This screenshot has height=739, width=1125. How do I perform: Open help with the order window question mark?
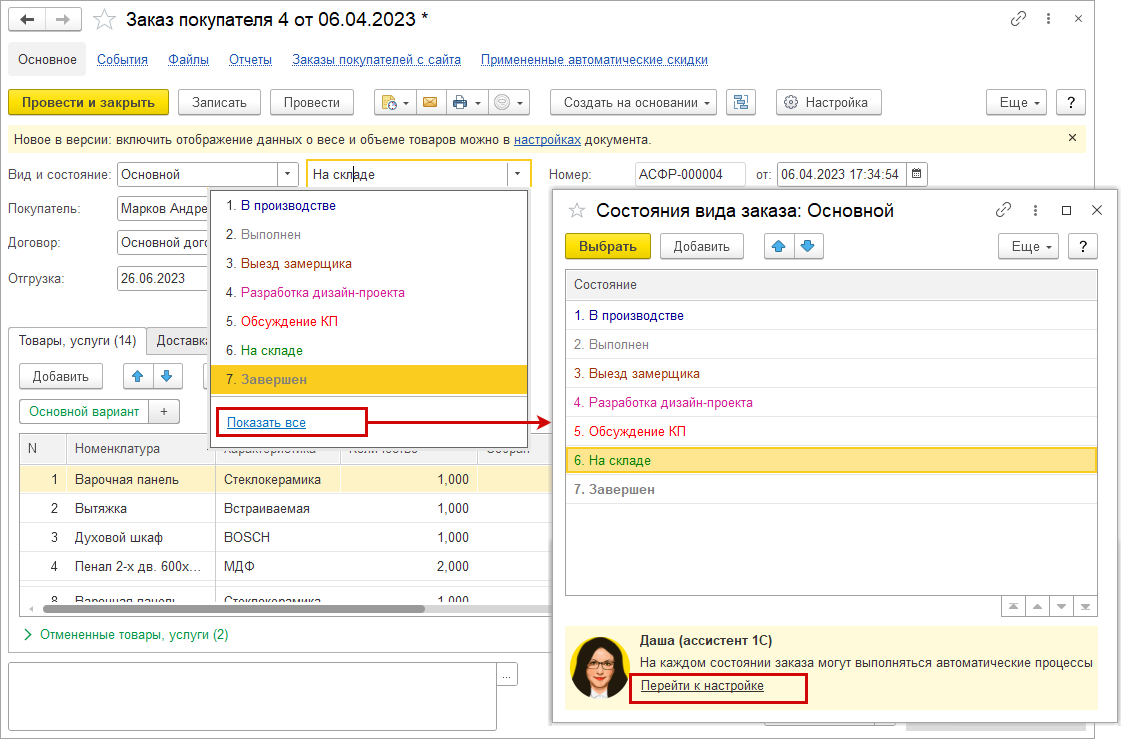tap(1070, 103)
